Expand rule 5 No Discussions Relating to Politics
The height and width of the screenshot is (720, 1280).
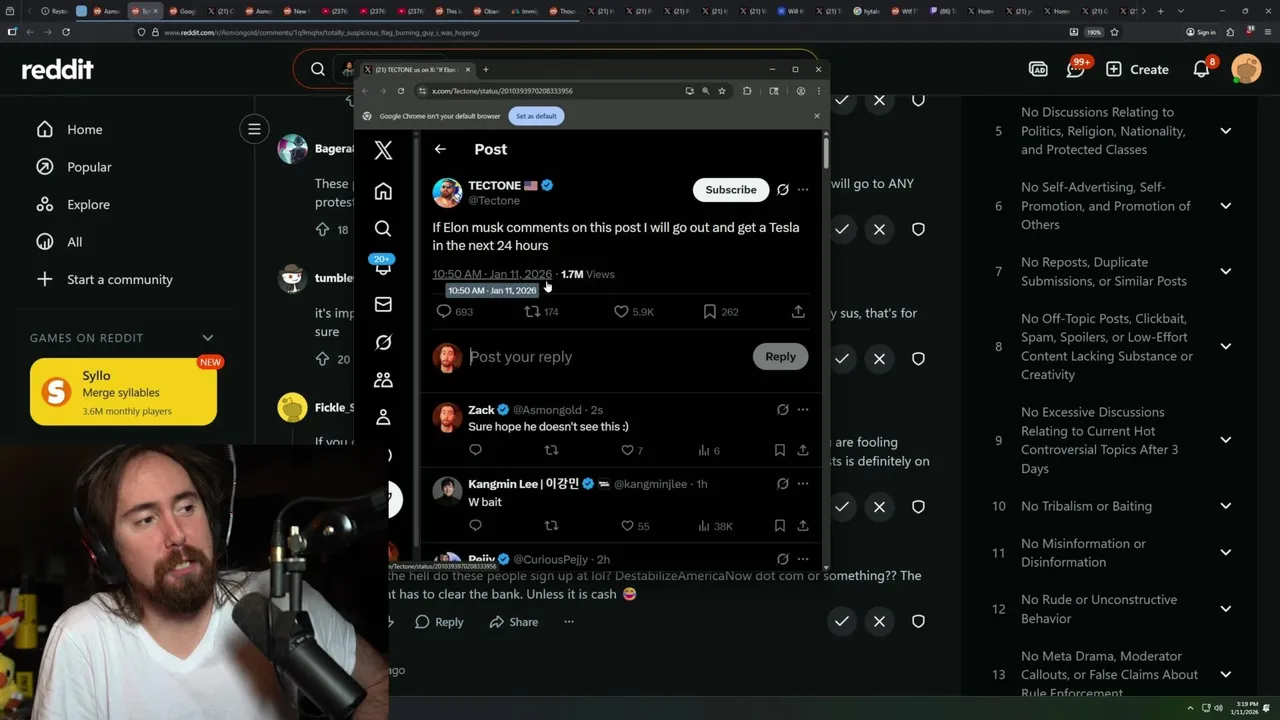pos(1225,131)
